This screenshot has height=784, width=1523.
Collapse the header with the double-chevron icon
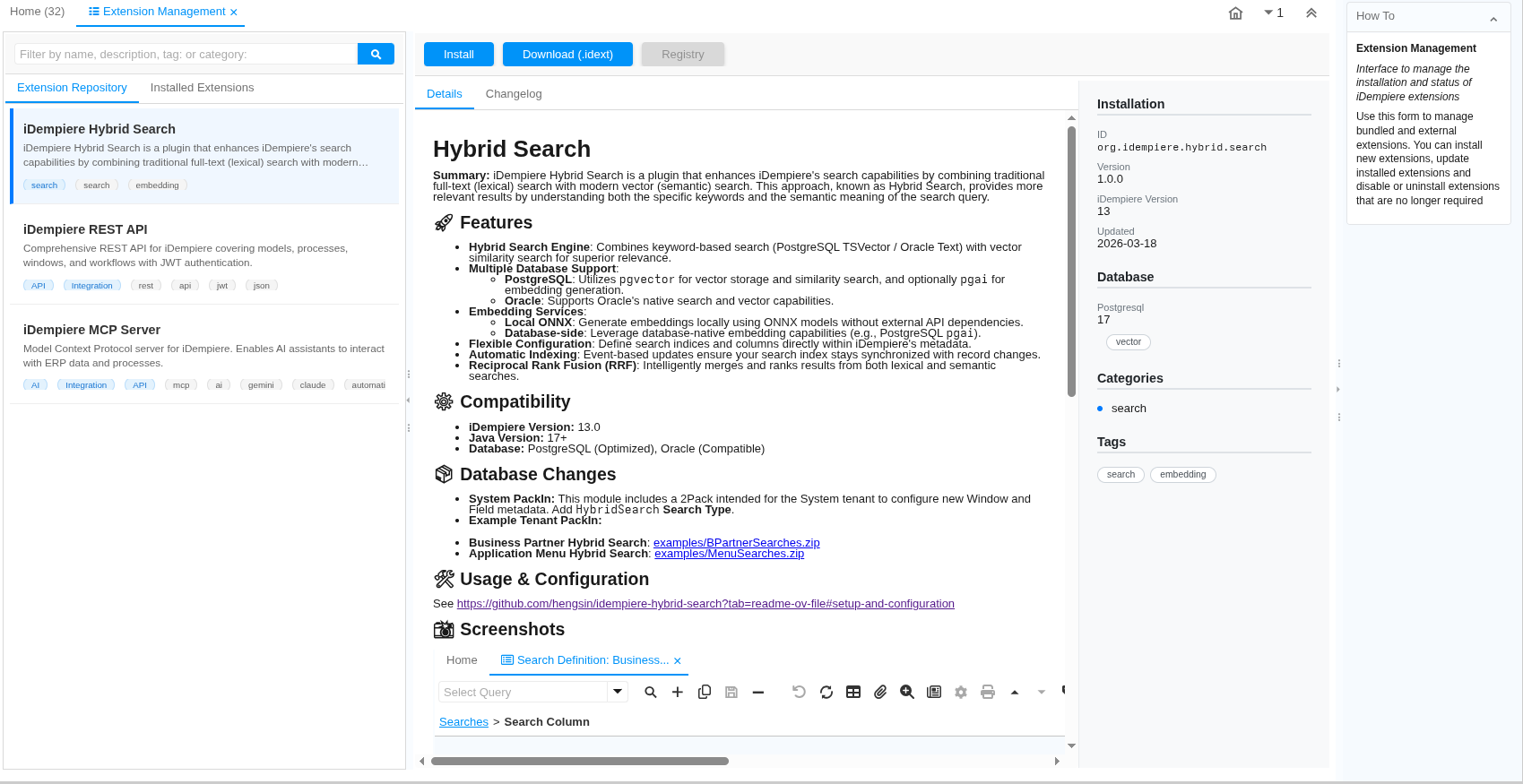[x=1311, y=13]
